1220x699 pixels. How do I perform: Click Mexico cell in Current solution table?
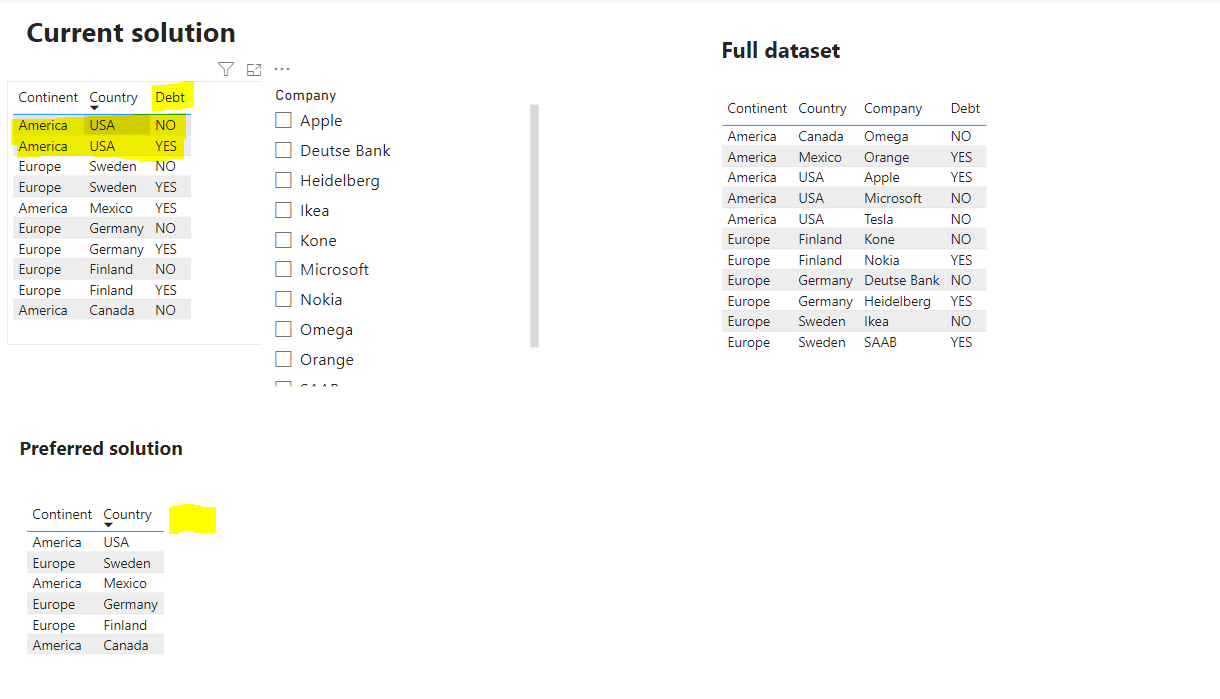point(111,208)
